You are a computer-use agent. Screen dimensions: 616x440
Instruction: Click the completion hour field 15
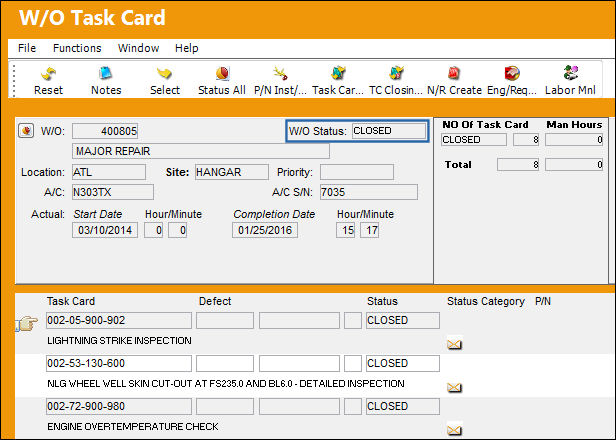pos(346,230)
